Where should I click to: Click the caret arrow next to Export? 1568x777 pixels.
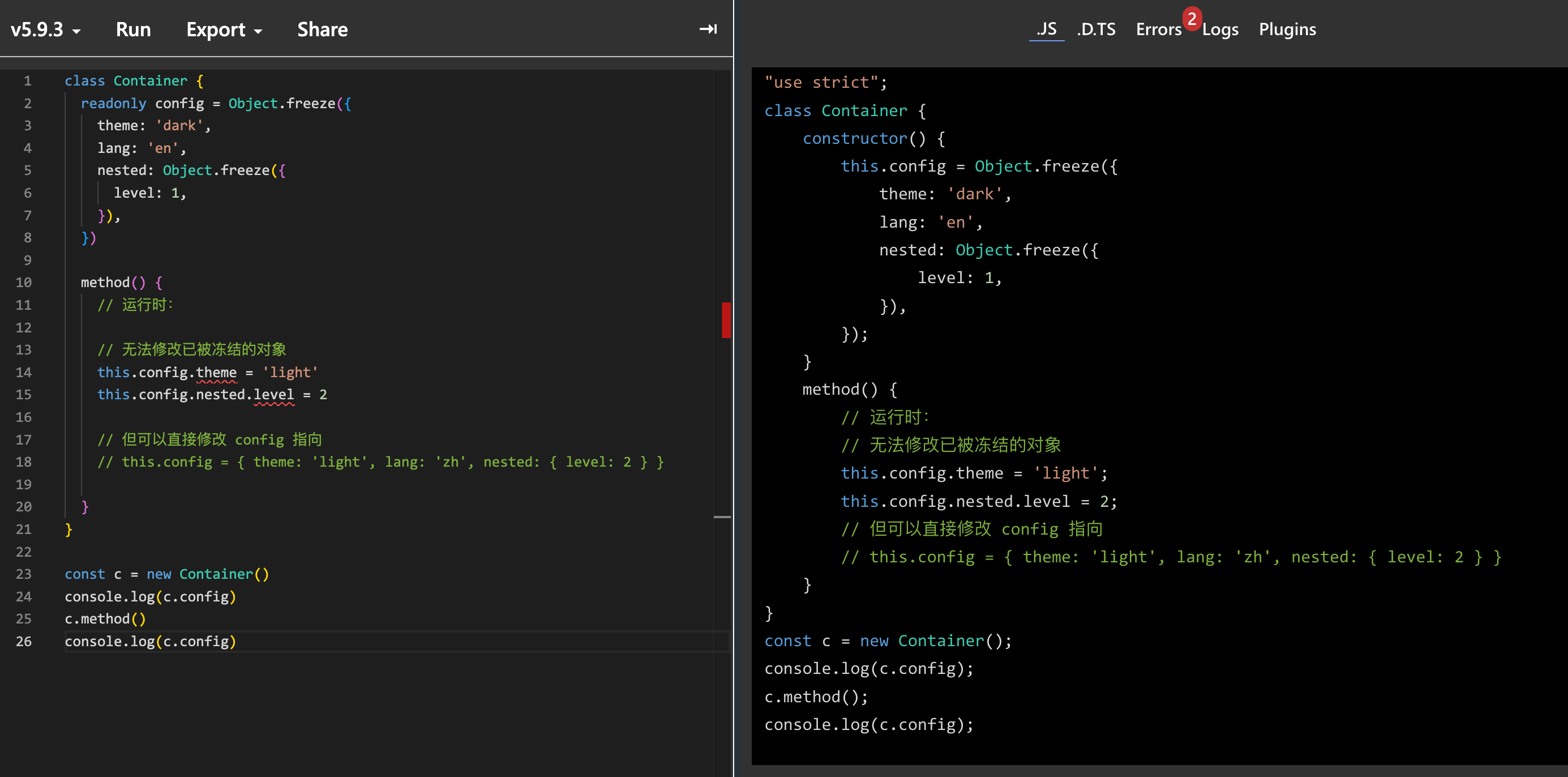258,31
